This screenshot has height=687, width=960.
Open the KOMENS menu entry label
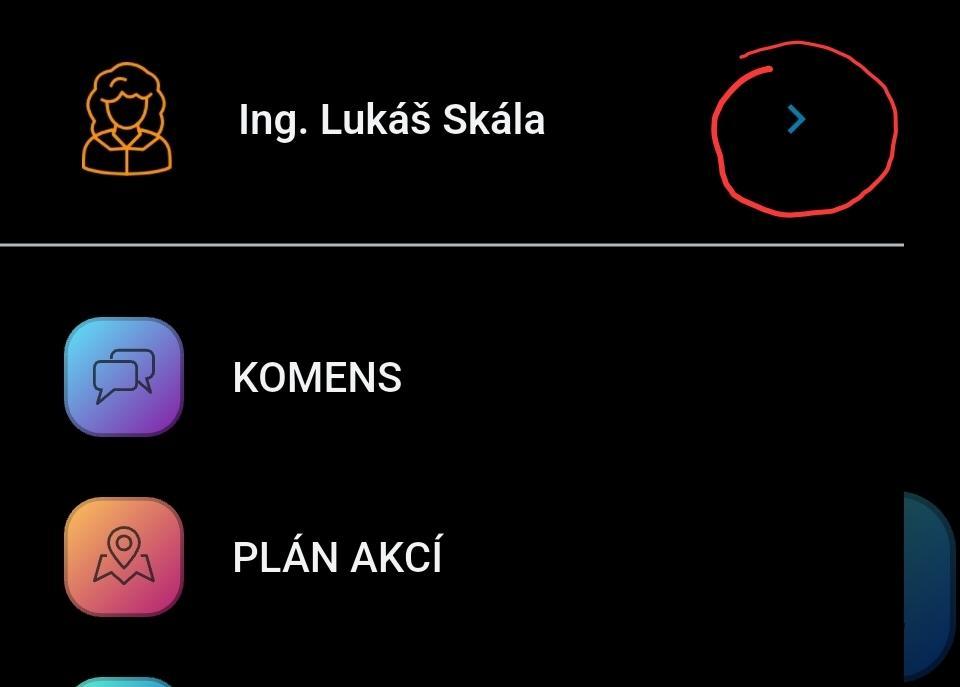pos(317,377)
